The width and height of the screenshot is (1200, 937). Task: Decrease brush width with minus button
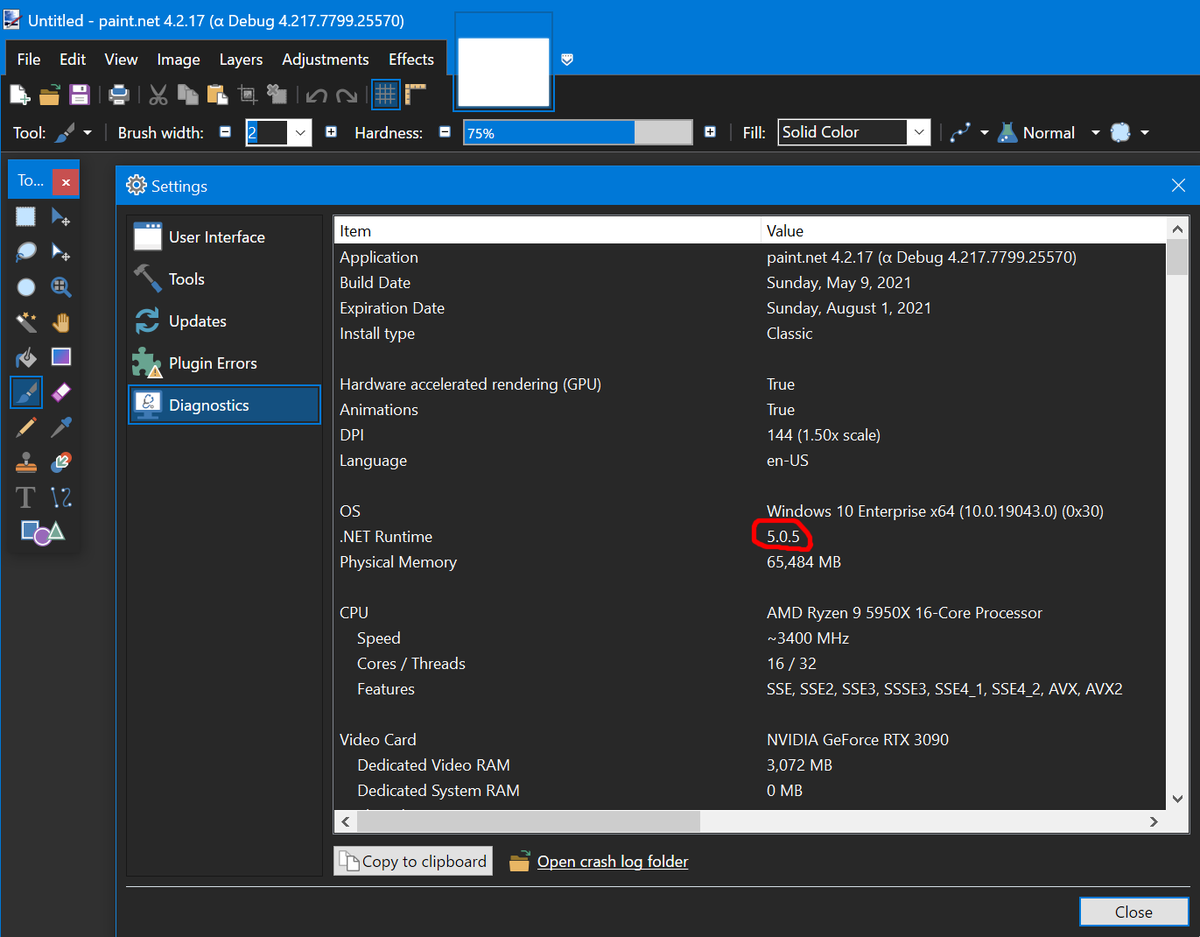point(225,132)
